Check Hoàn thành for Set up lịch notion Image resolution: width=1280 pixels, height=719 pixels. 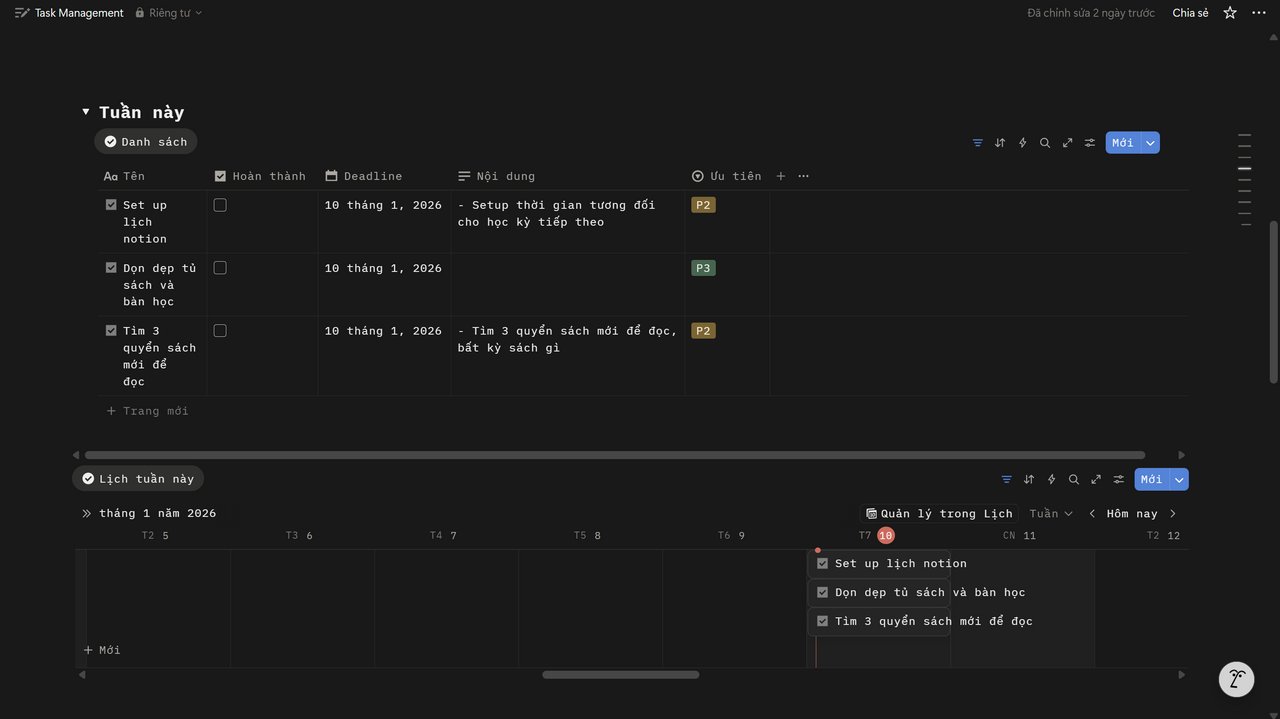click(220, 205)
